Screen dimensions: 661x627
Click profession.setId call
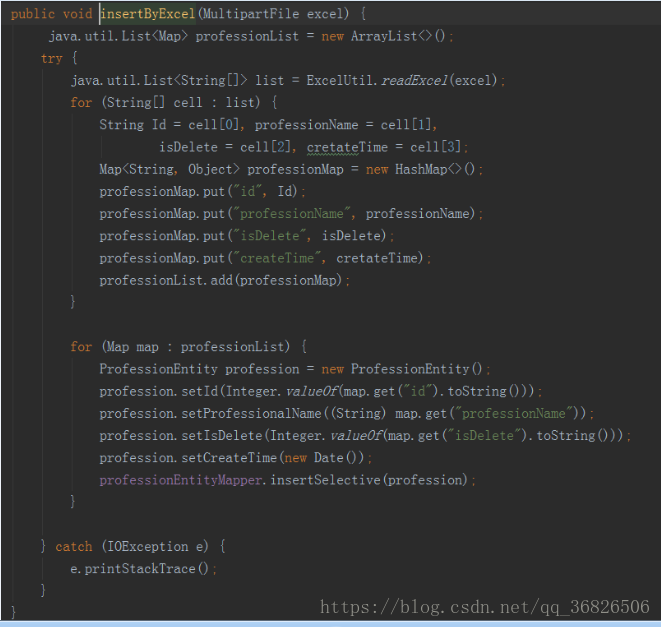pos(159,392)
